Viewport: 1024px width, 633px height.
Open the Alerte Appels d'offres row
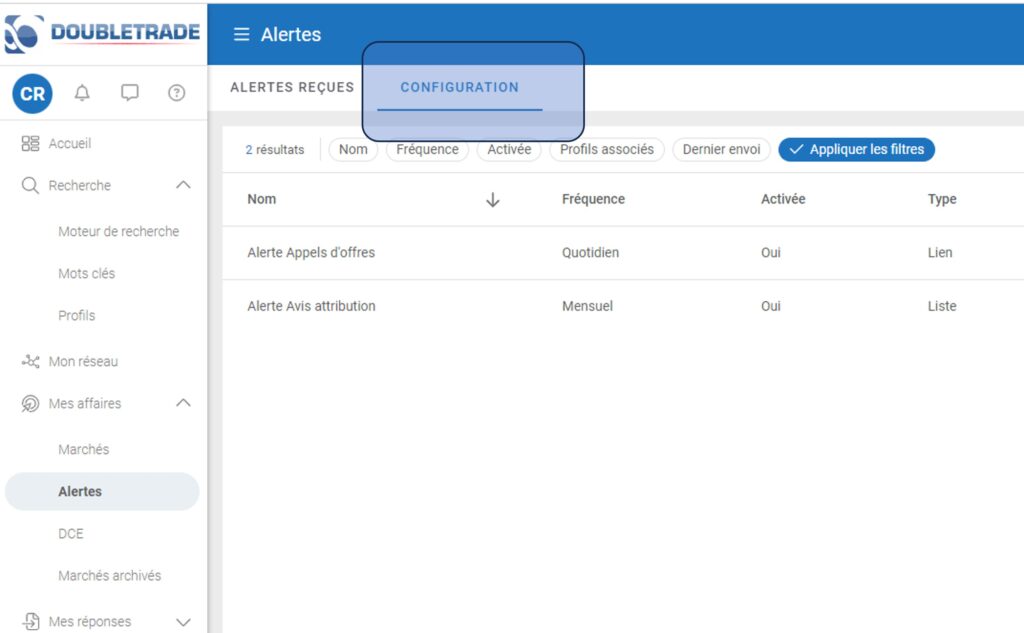click(x=311, y=253)
